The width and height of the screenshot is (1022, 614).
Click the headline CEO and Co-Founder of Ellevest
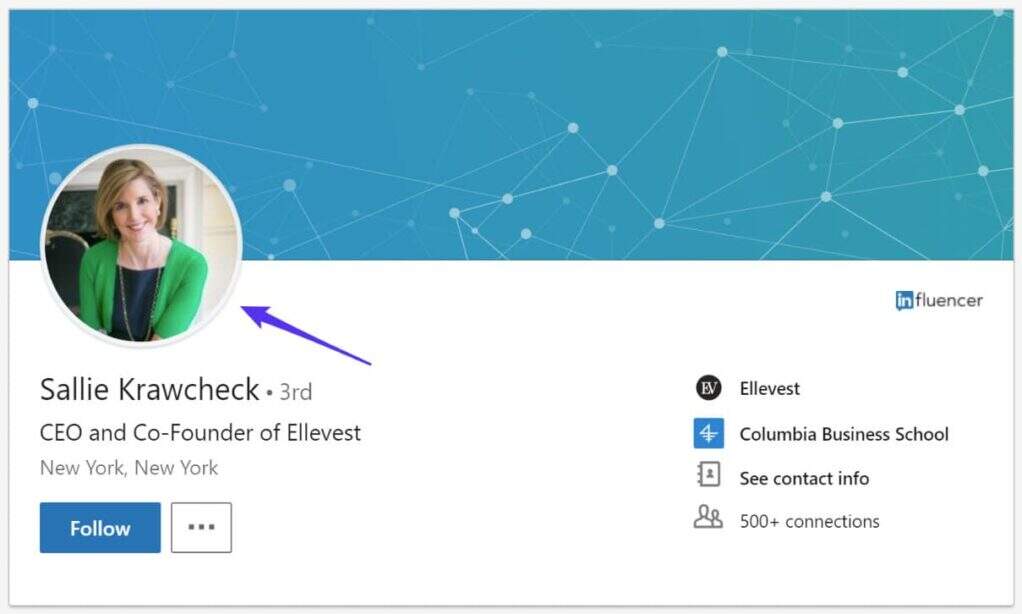coord(200,433)
